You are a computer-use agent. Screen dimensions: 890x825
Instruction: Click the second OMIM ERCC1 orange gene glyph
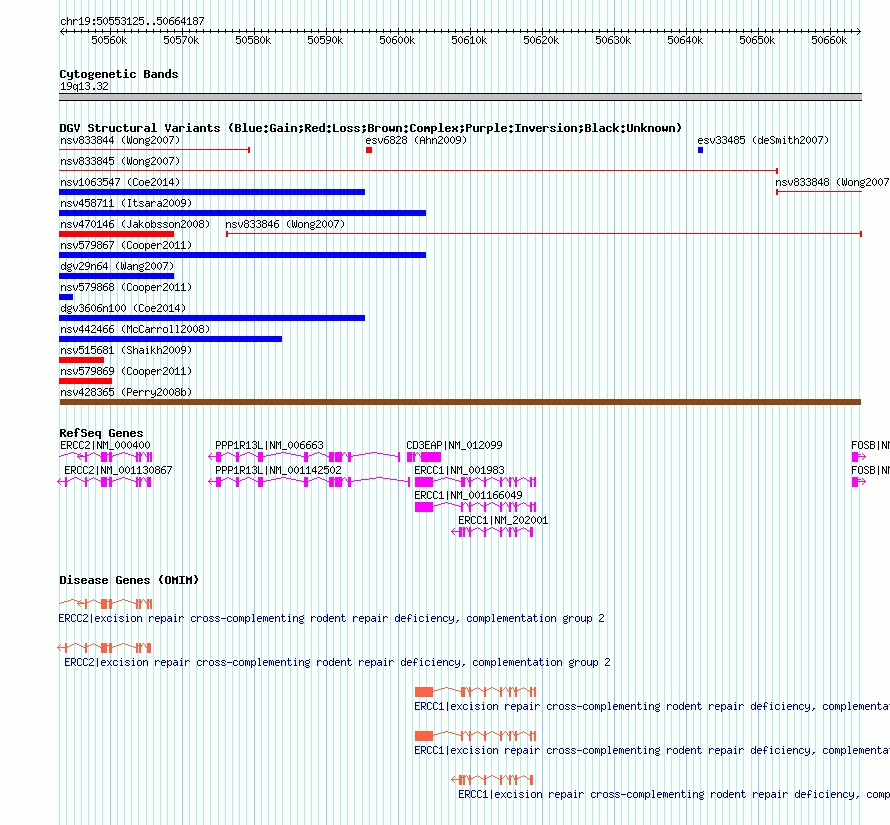click(x=475, y=736)
